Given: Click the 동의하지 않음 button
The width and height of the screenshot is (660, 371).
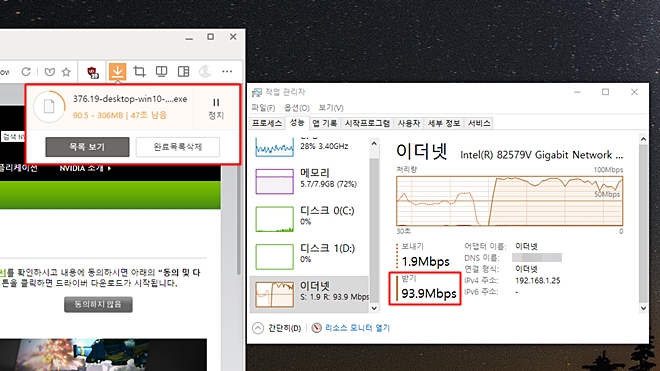Looking at the screenshot, I should [98, 304].
